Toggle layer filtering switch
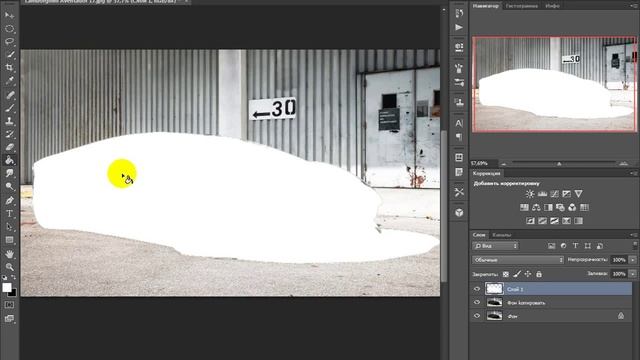 click(x=635, y=245)
